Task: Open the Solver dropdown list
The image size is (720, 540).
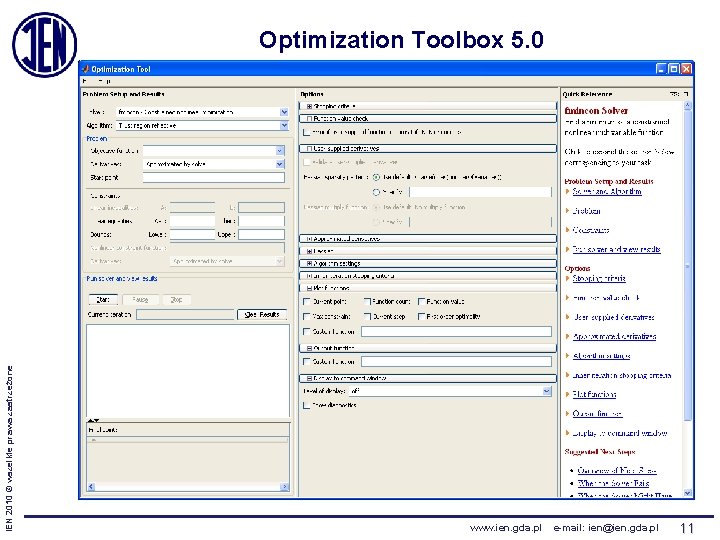Action: [284, 112]
